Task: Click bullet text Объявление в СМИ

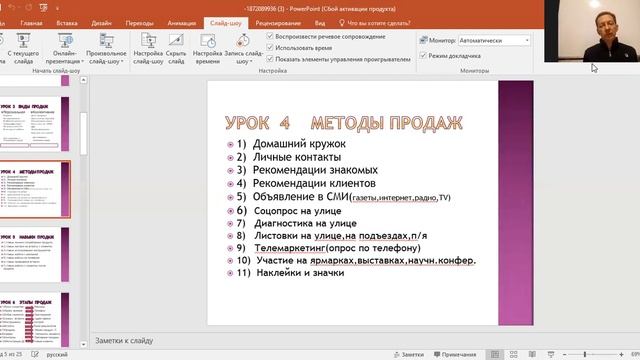Action: click(301, 197)
